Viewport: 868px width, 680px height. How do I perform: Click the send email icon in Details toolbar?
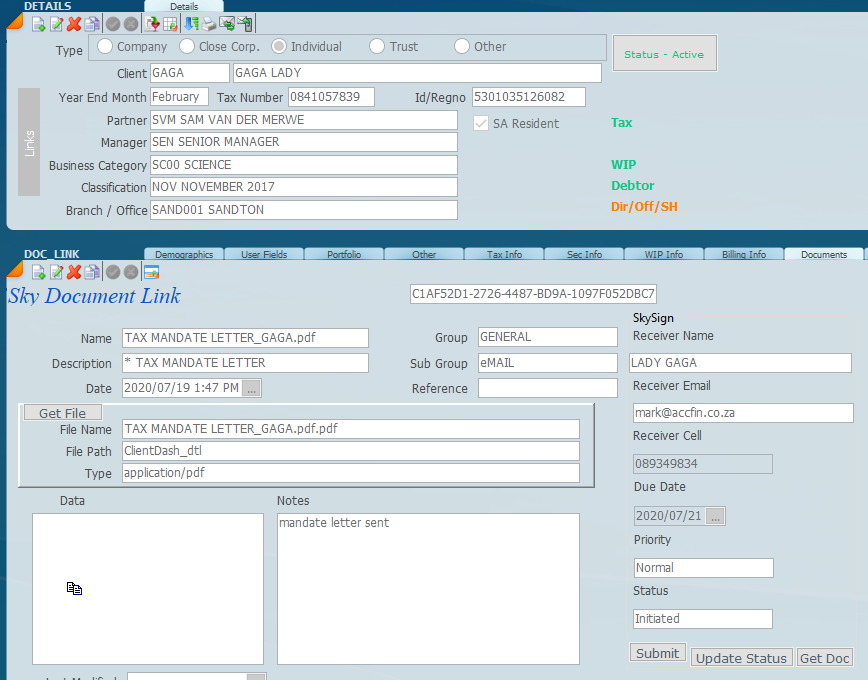(227, 24)
